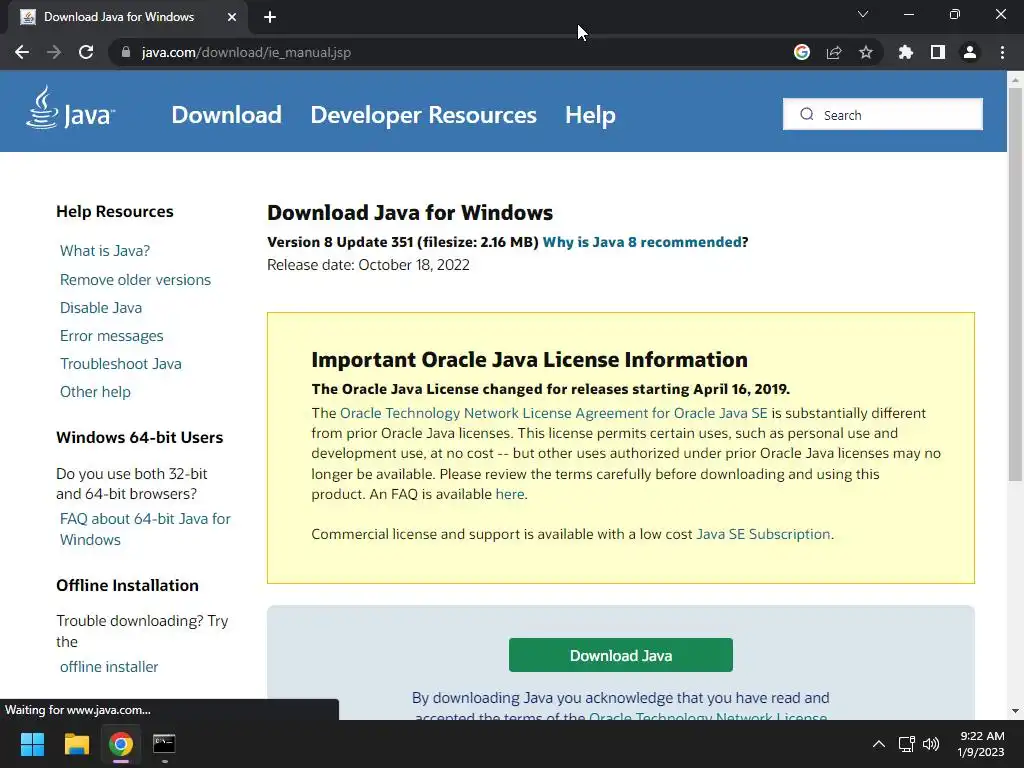The image size is (1024, 768).
Task: Open the Disable Java link
Action: click(101, 308)
